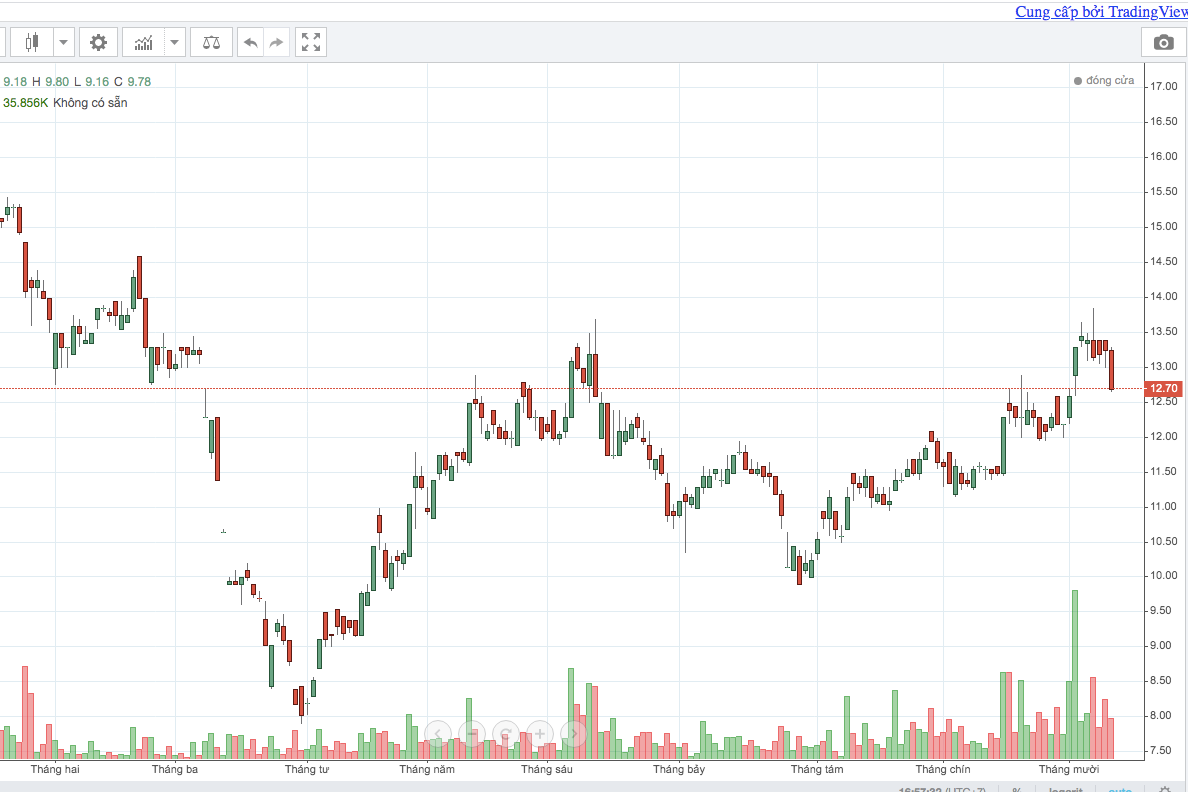This screenshot has height=792, width=1188.
Task: Undo the last chart action
Action: (x=250, y=42)
